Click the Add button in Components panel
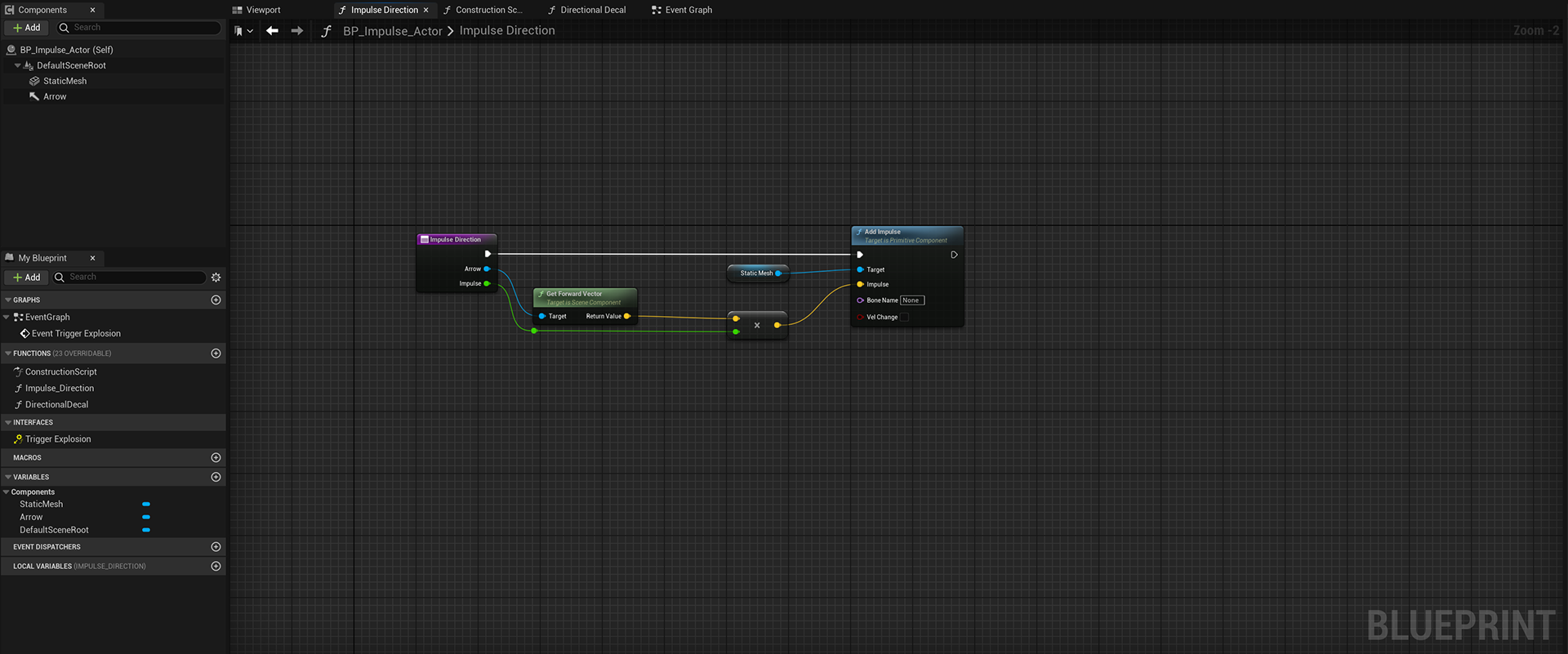This screenshot has width=1568, height=654. 27,28
